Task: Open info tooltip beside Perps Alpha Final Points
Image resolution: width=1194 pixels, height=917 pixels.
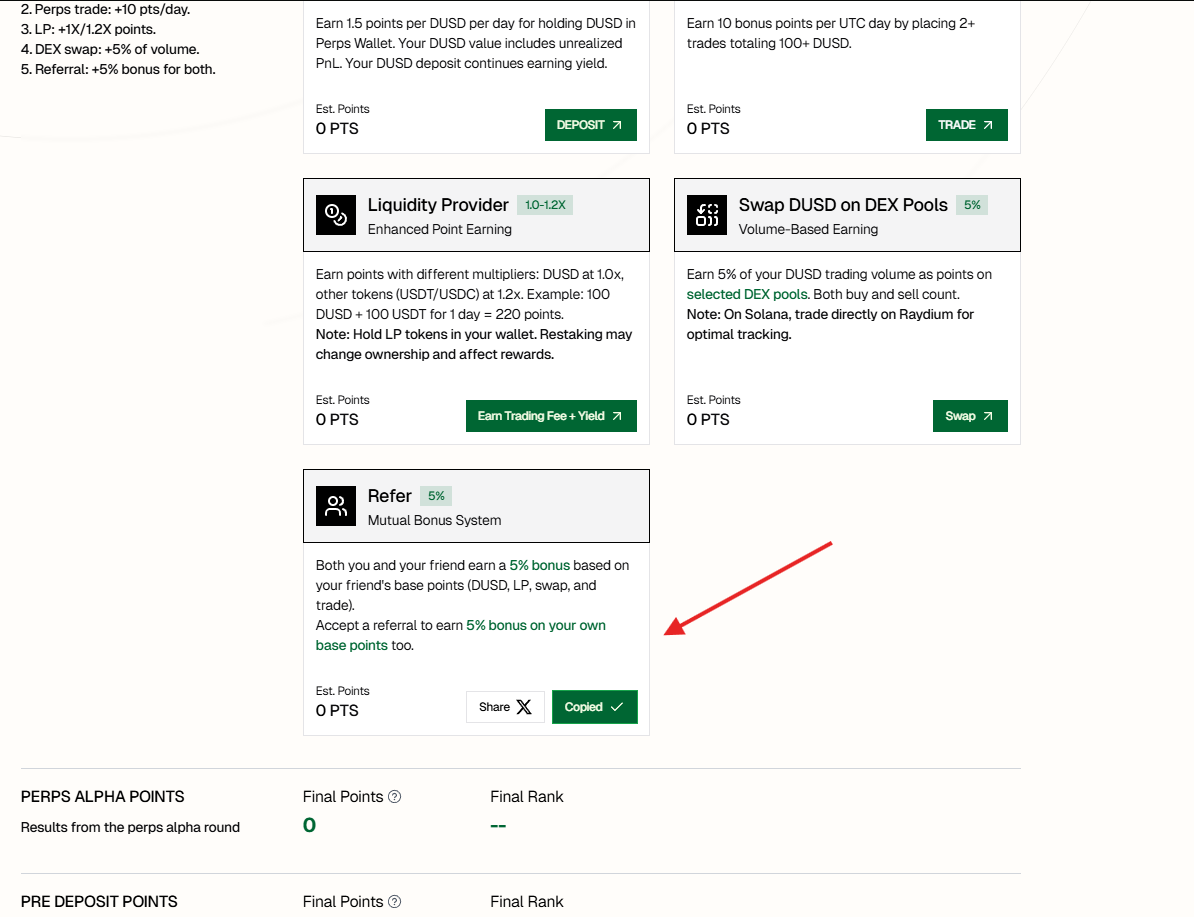Action: pyautogui.click(x=394, y=797)
